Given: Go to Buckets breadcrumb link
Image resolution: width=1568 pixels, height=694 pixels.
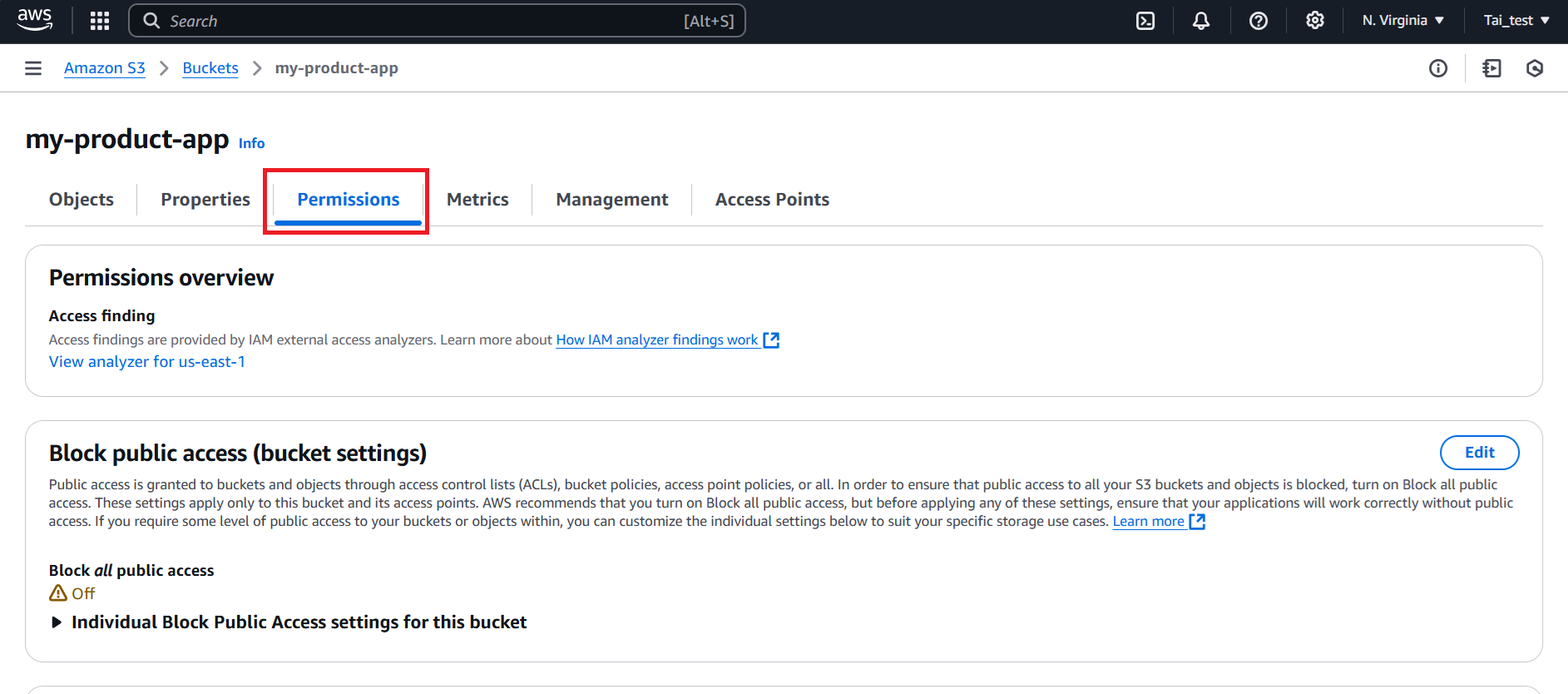Looking at the screenshot, I should point(210,68).
